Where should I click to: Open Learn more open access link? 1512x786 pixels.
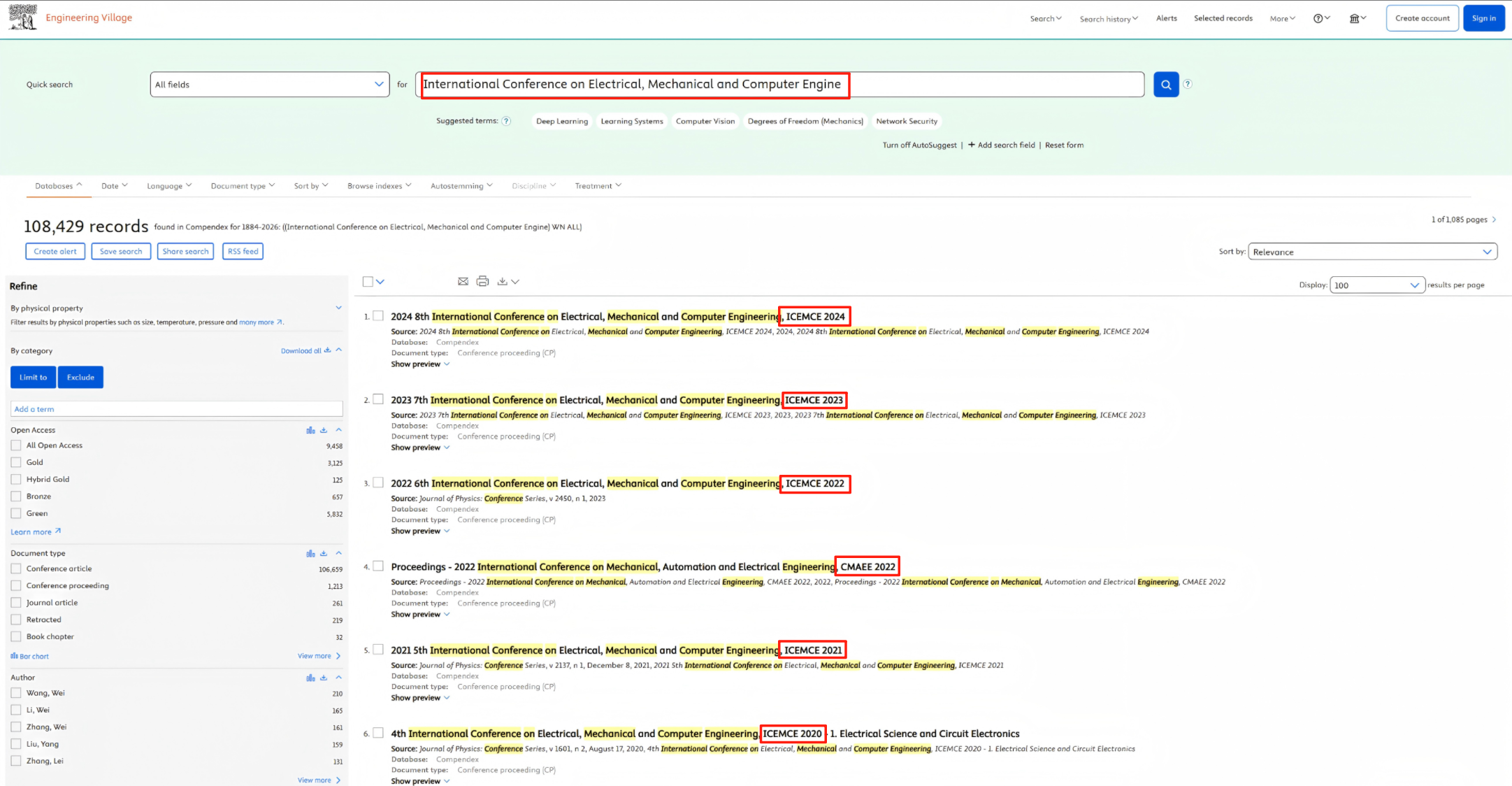tap(36, 532)
